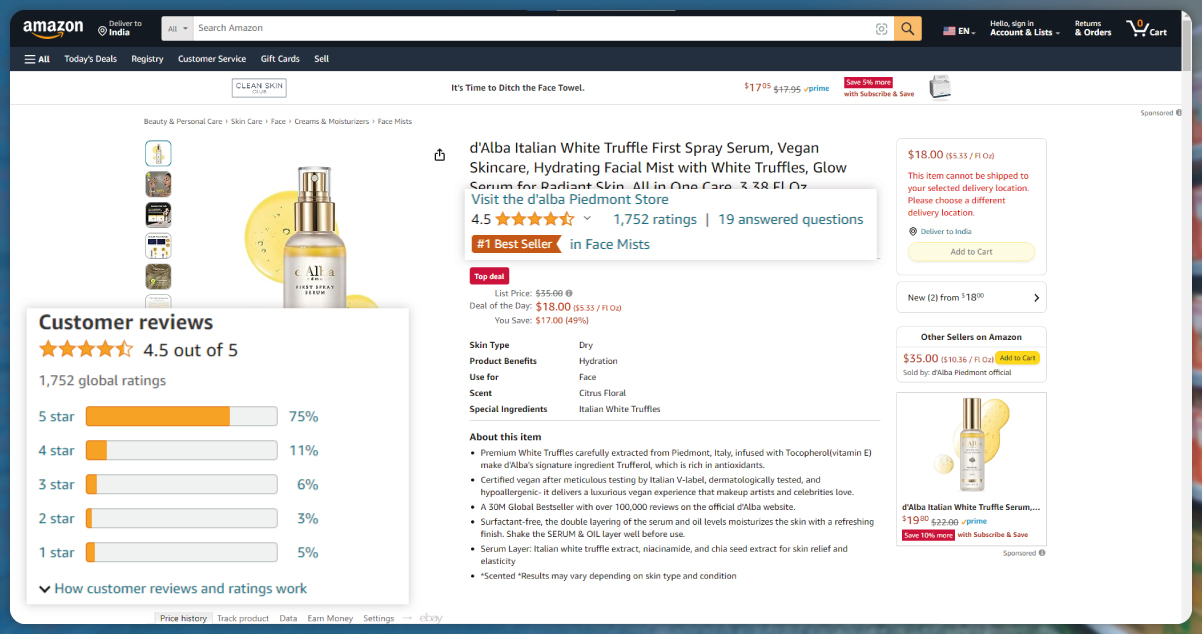Click in the Search Amazon field

[530, 29]
